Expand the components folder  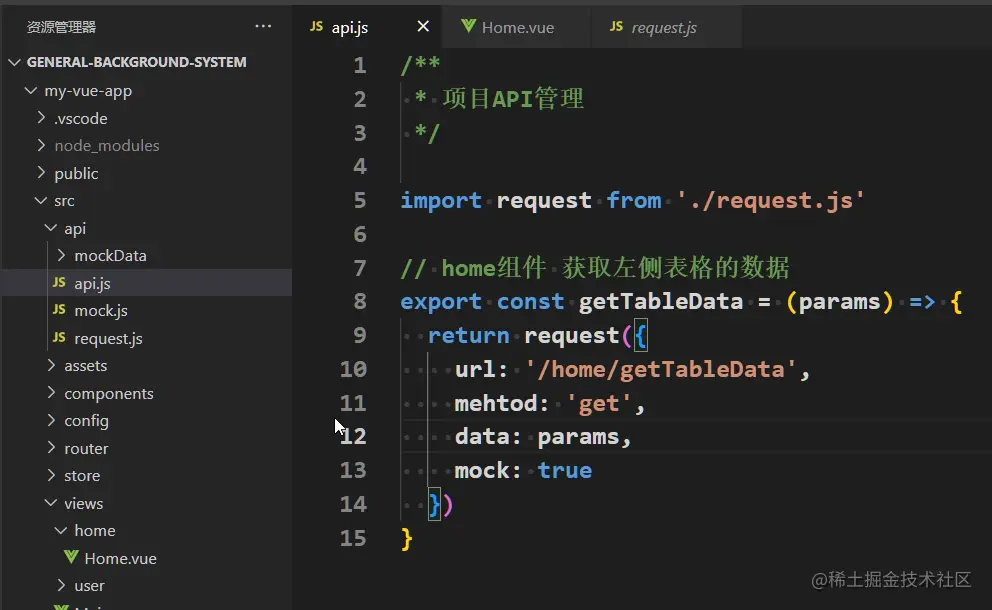(x=108, y=393)
